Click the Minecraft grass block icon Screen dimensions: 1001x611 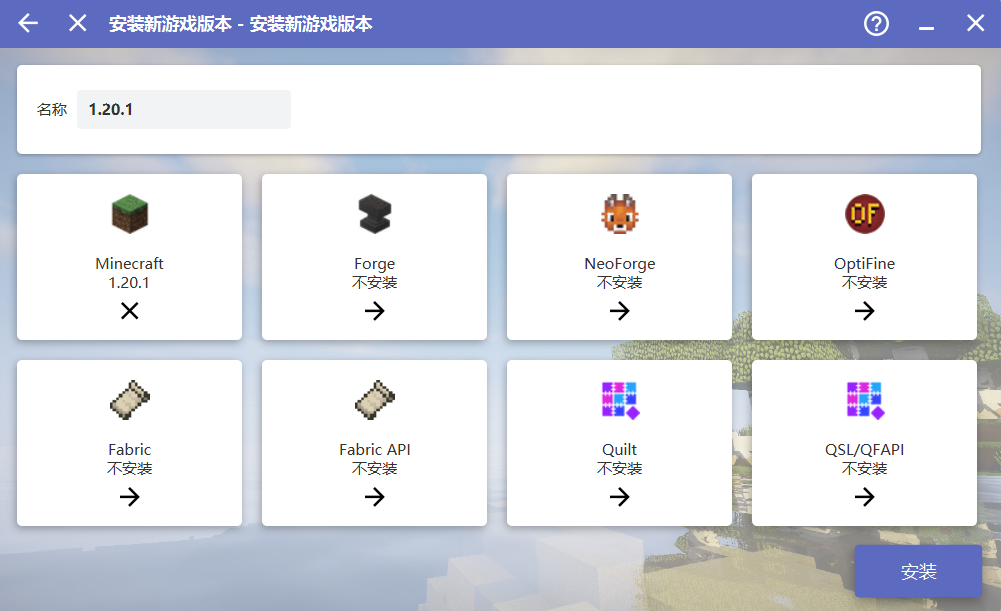[x=130, y=214]
